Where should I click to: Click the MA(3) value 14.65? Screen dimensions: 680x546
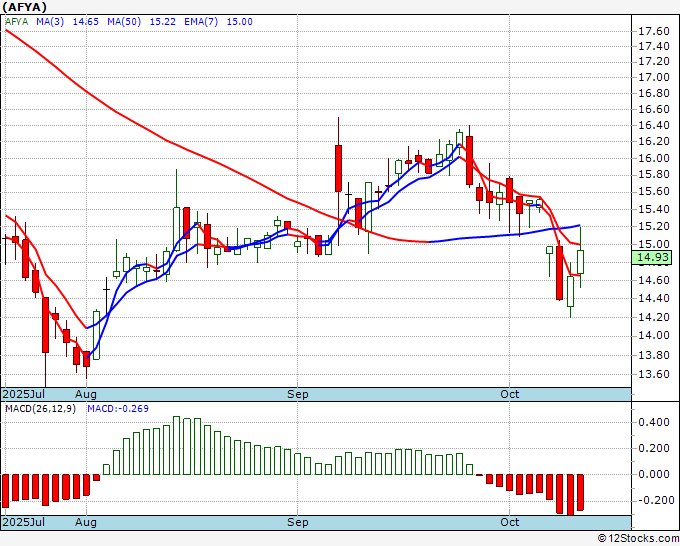(85, 22)
